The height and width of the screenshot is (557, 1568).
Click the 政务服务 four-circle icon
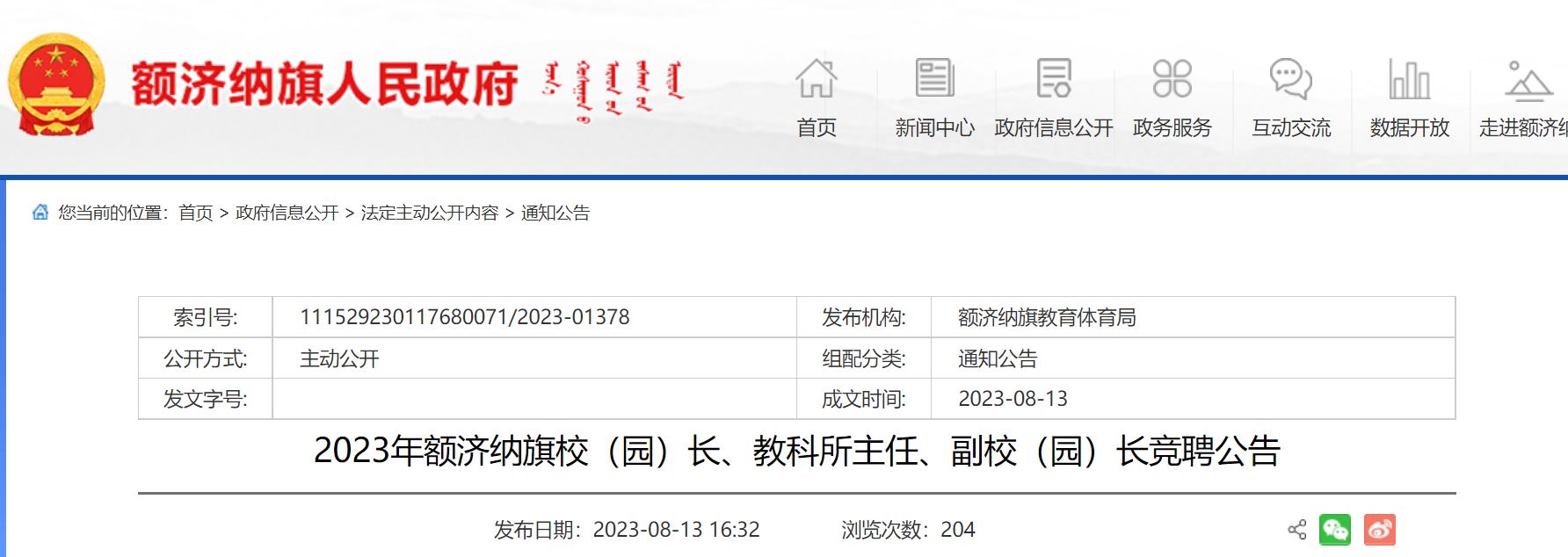[x=1172, y=78]
